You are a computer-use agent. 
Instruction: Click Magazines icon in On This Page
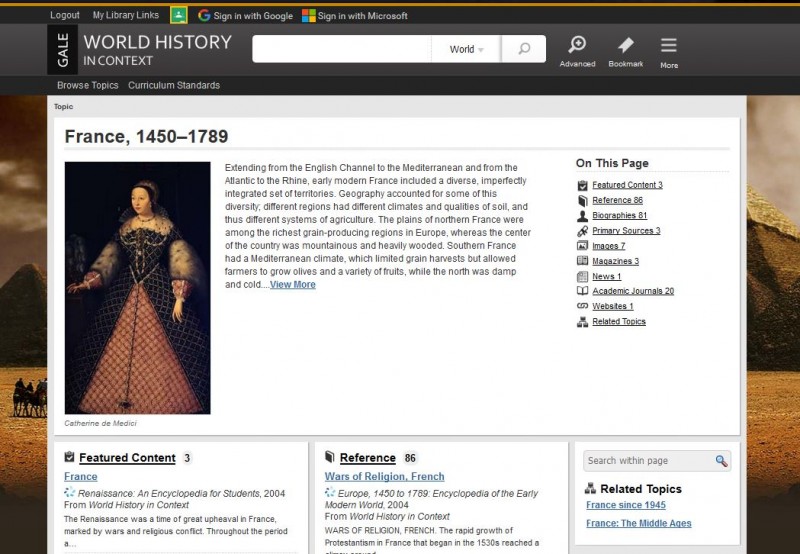[582, 261]
